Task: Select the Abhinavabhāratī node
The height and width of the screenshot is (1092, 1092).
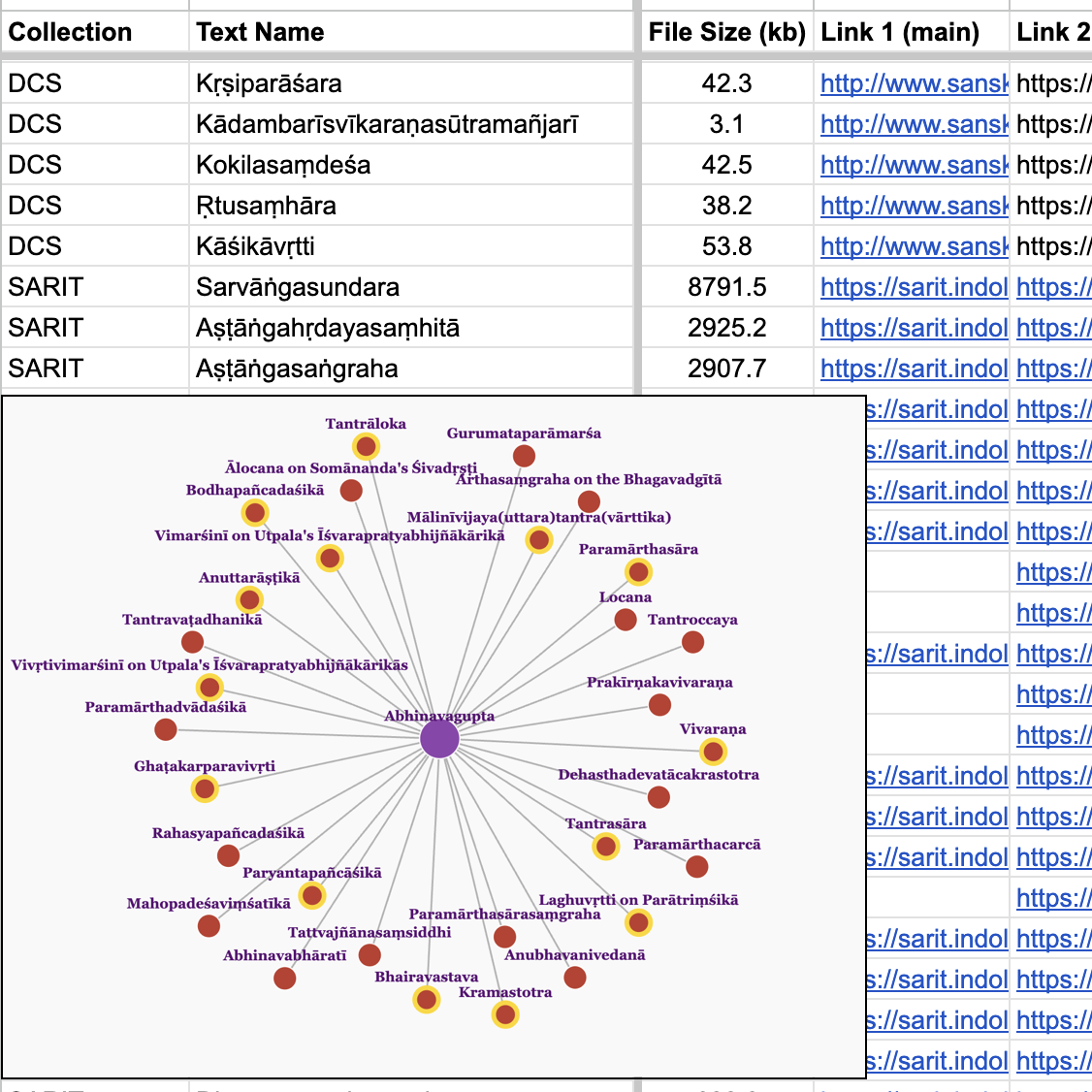Action: point(284,978)
